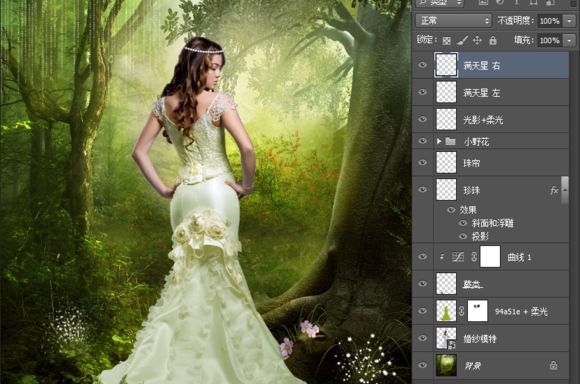Select the 光影+柔光 layer thumbnail
Screen dimensions: 580x384
coord(446,119)
